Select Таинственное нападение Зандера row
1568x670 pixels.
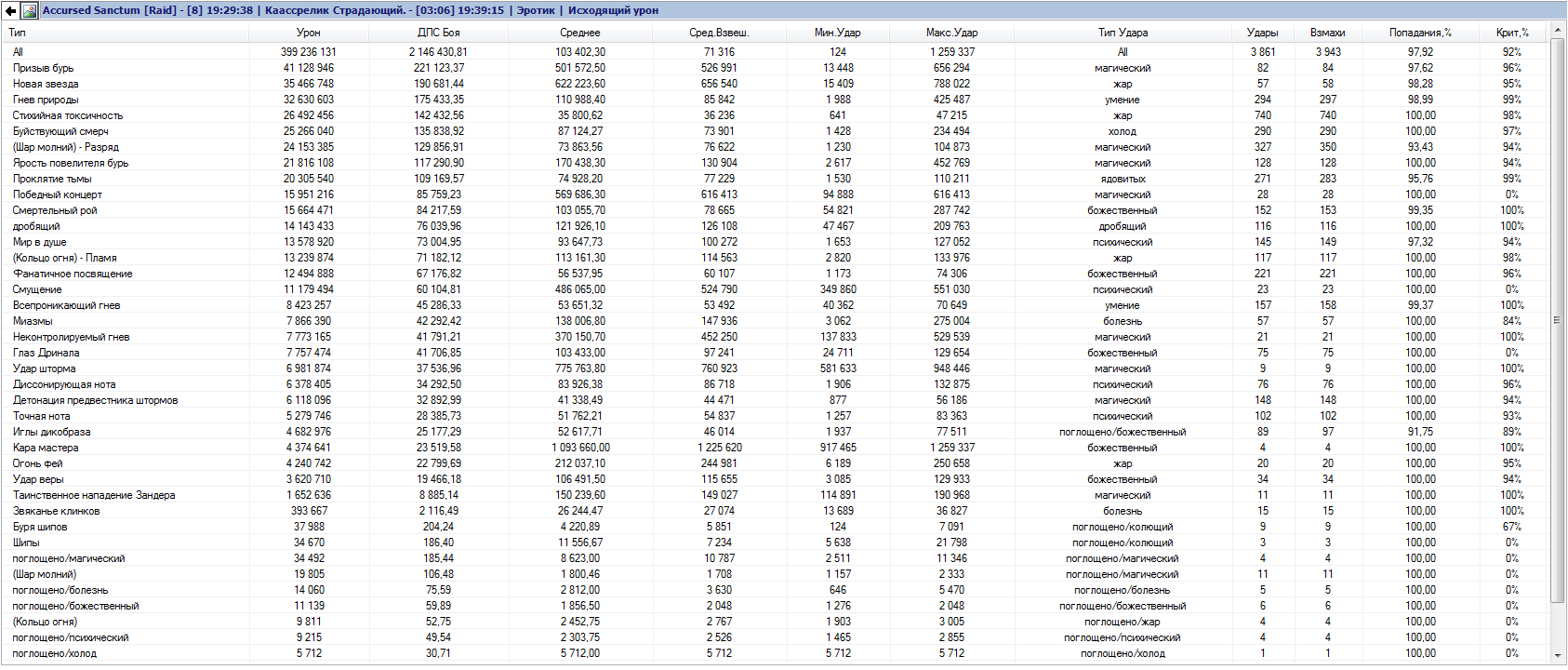coord(776,495)
